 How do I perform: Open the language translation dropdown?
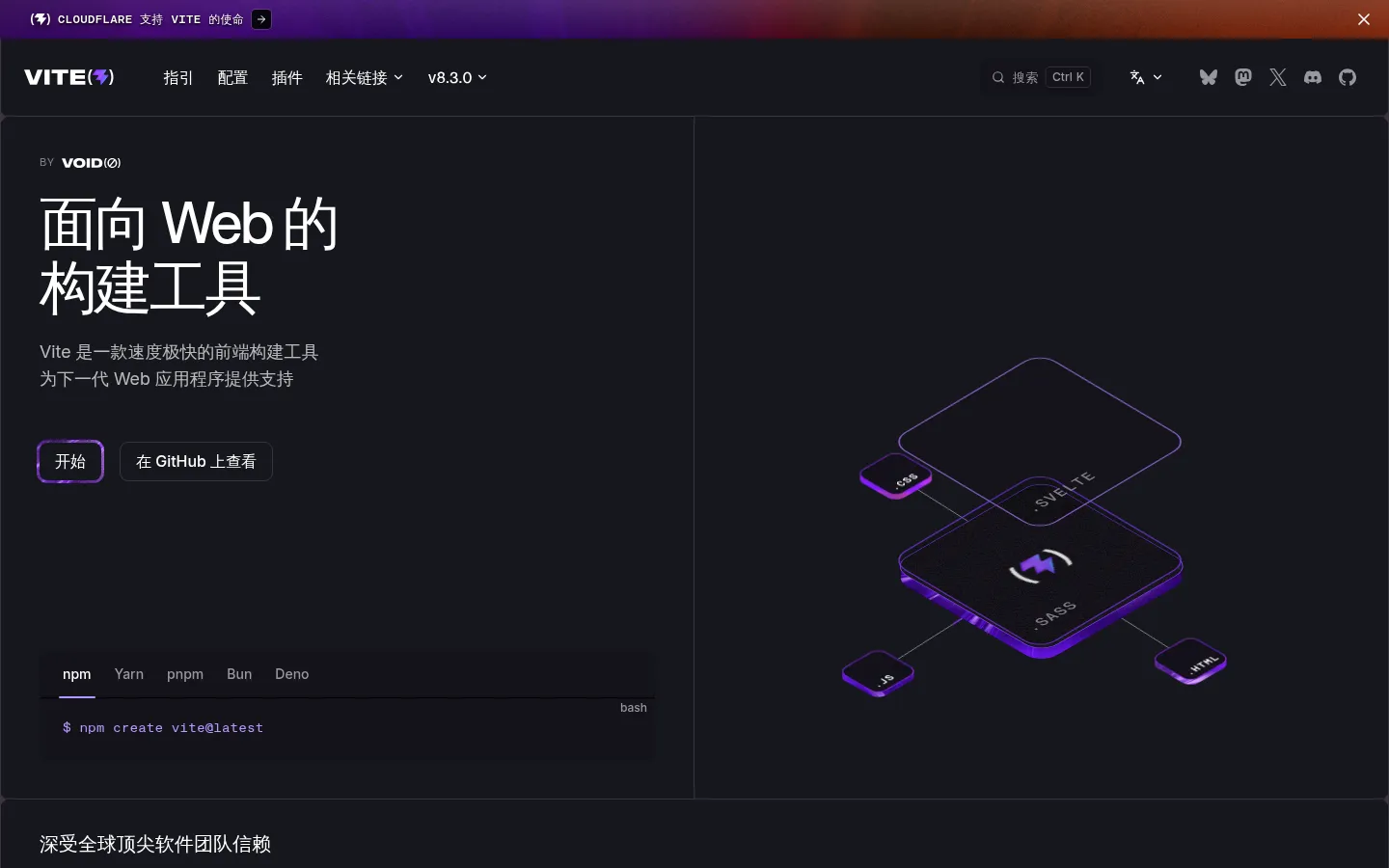point(1146,77)
